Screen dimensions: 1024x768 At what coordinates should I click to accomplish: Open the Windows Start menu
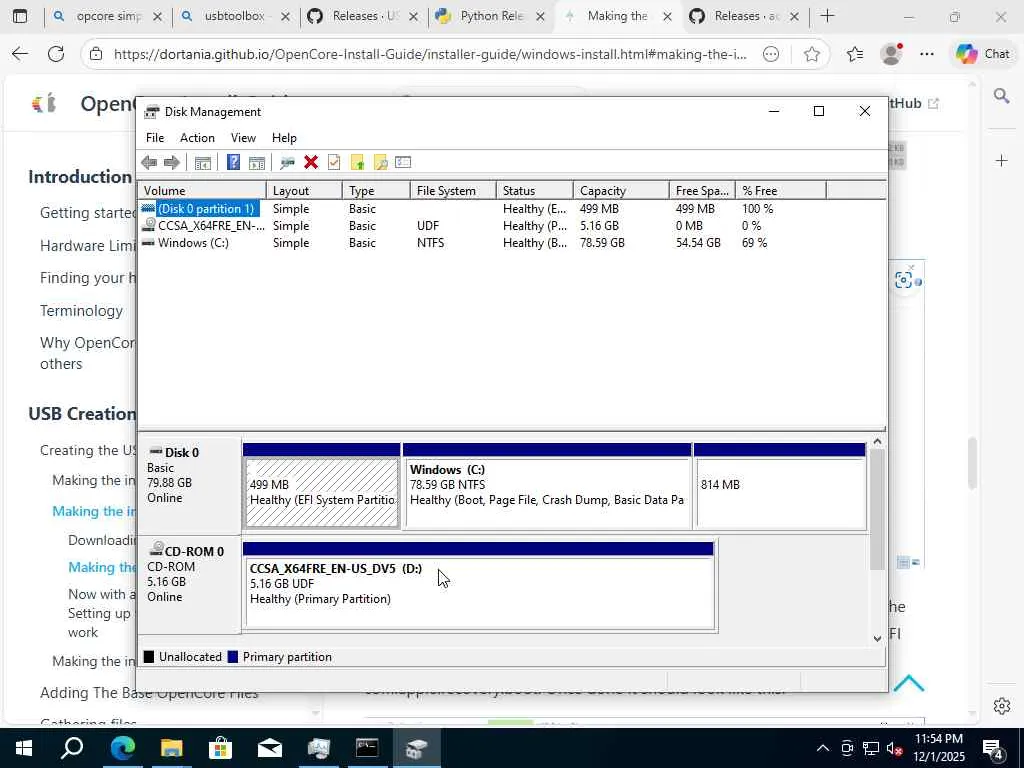pyautogui.click(x=24, y=748)
